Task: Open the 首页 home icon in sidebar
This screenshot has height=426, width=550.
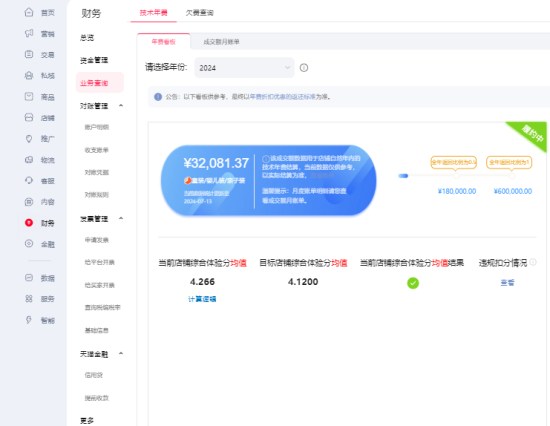Action: coord(29,12)
